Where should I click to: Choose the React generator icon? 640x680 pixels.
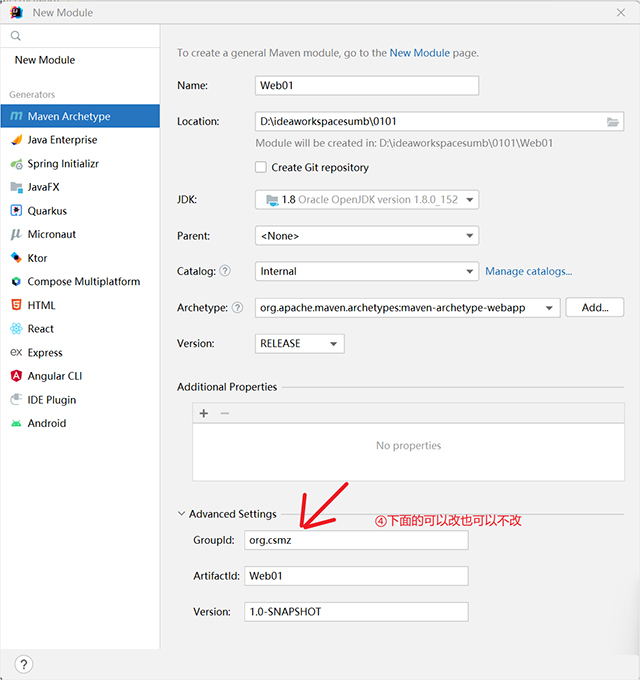(x=16, y=329)
